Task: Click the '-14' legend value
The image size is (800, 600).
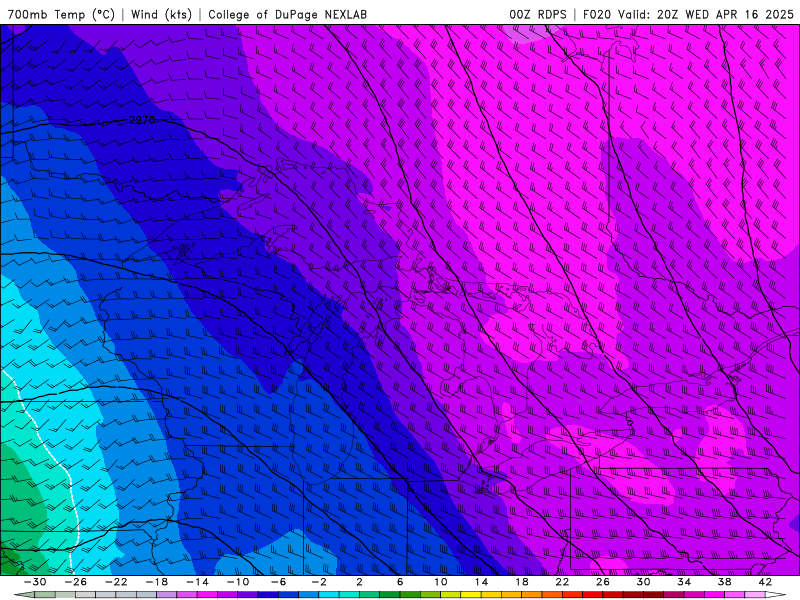Action: click(197, 582)
